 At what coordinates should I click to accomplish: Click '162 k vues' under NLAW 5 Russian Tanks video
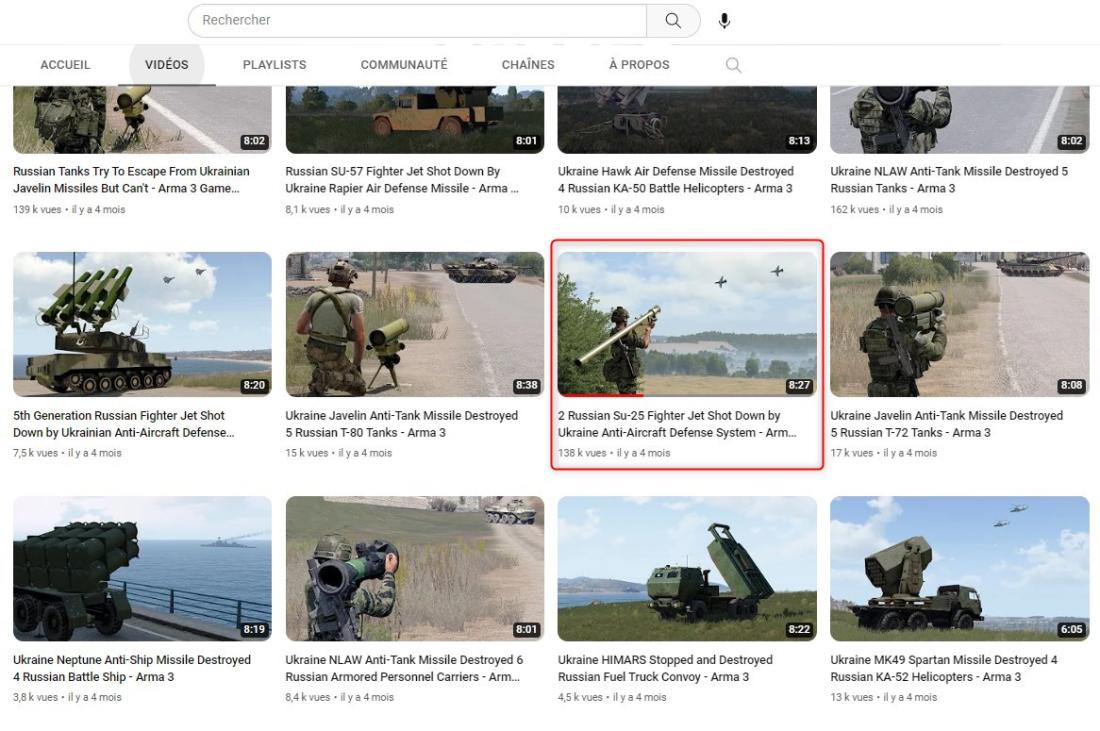click(854, 209)
